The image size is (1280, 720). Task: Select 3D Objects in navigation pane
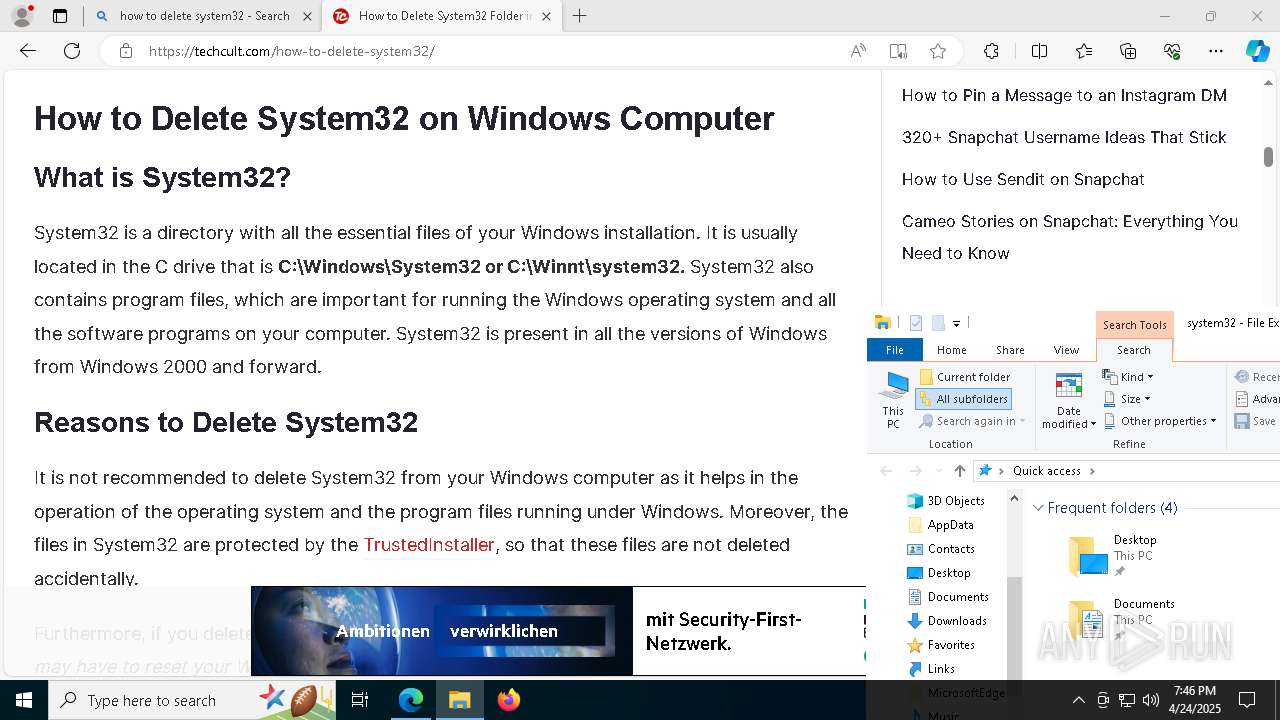(946, 501)
